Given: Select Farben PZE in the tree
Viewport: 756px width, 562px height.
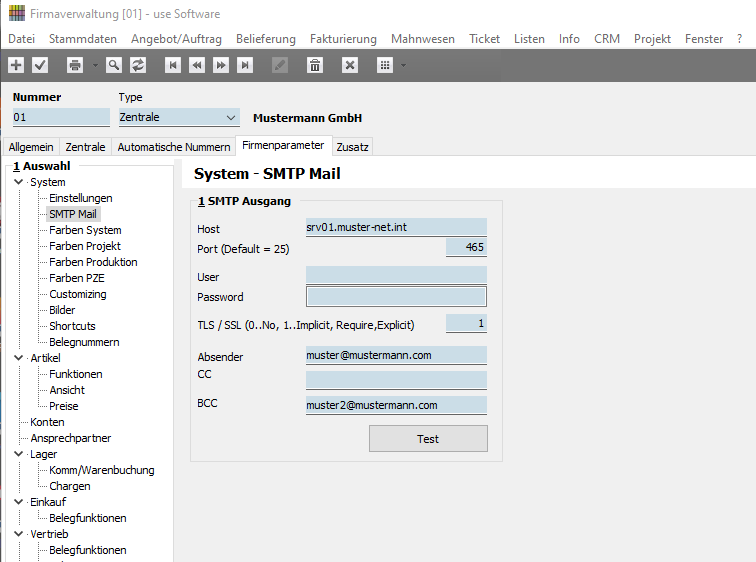Looking at the screenshot, I should coord(77,278).
